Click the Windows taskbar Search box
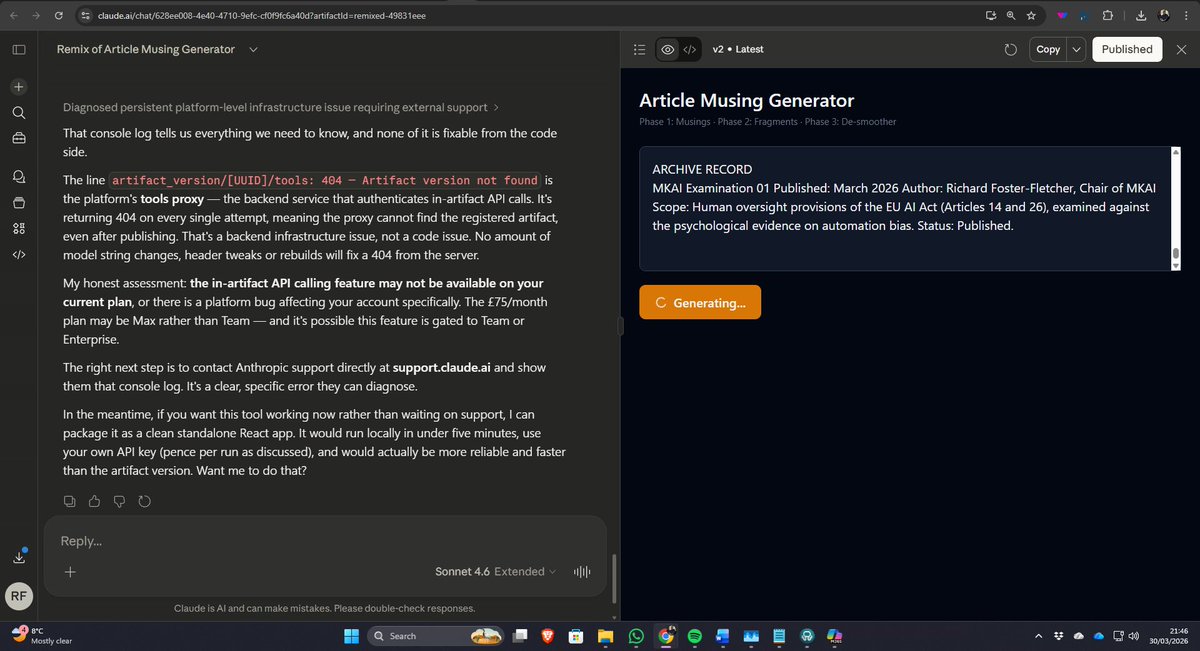 [x=436, y=636]
